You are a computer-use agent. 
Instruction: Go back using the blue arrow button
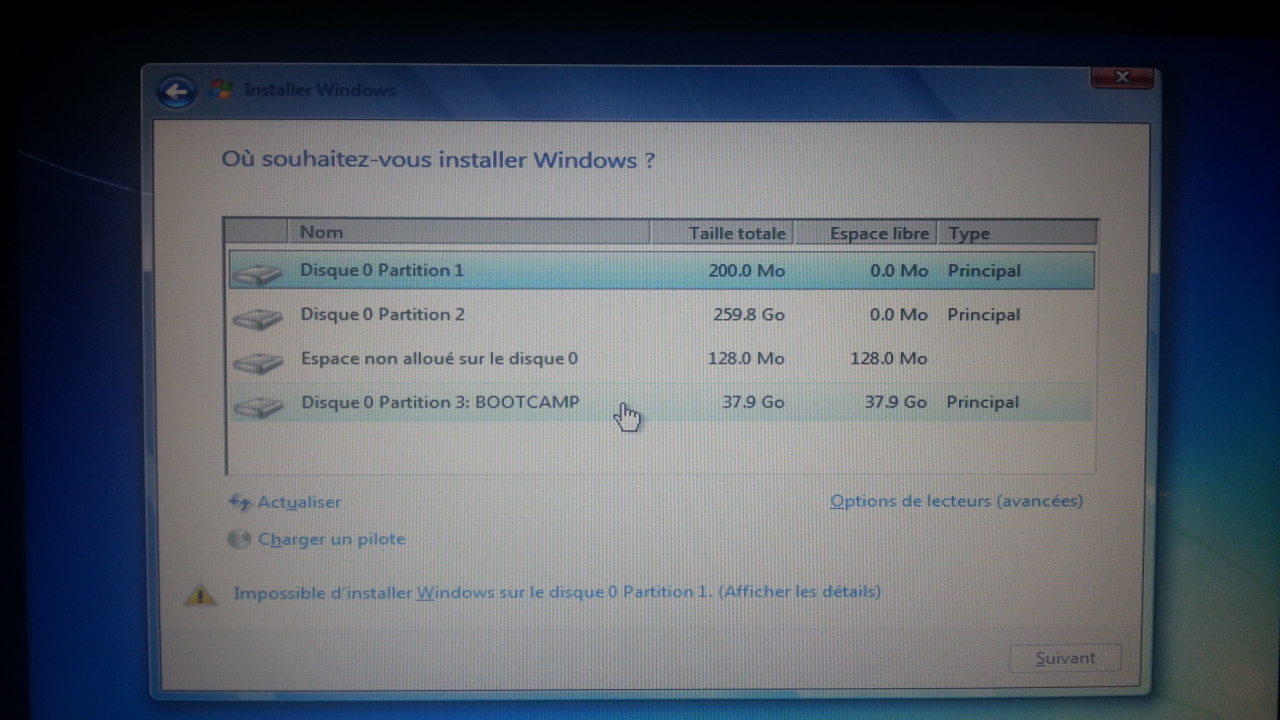point(177,93)
